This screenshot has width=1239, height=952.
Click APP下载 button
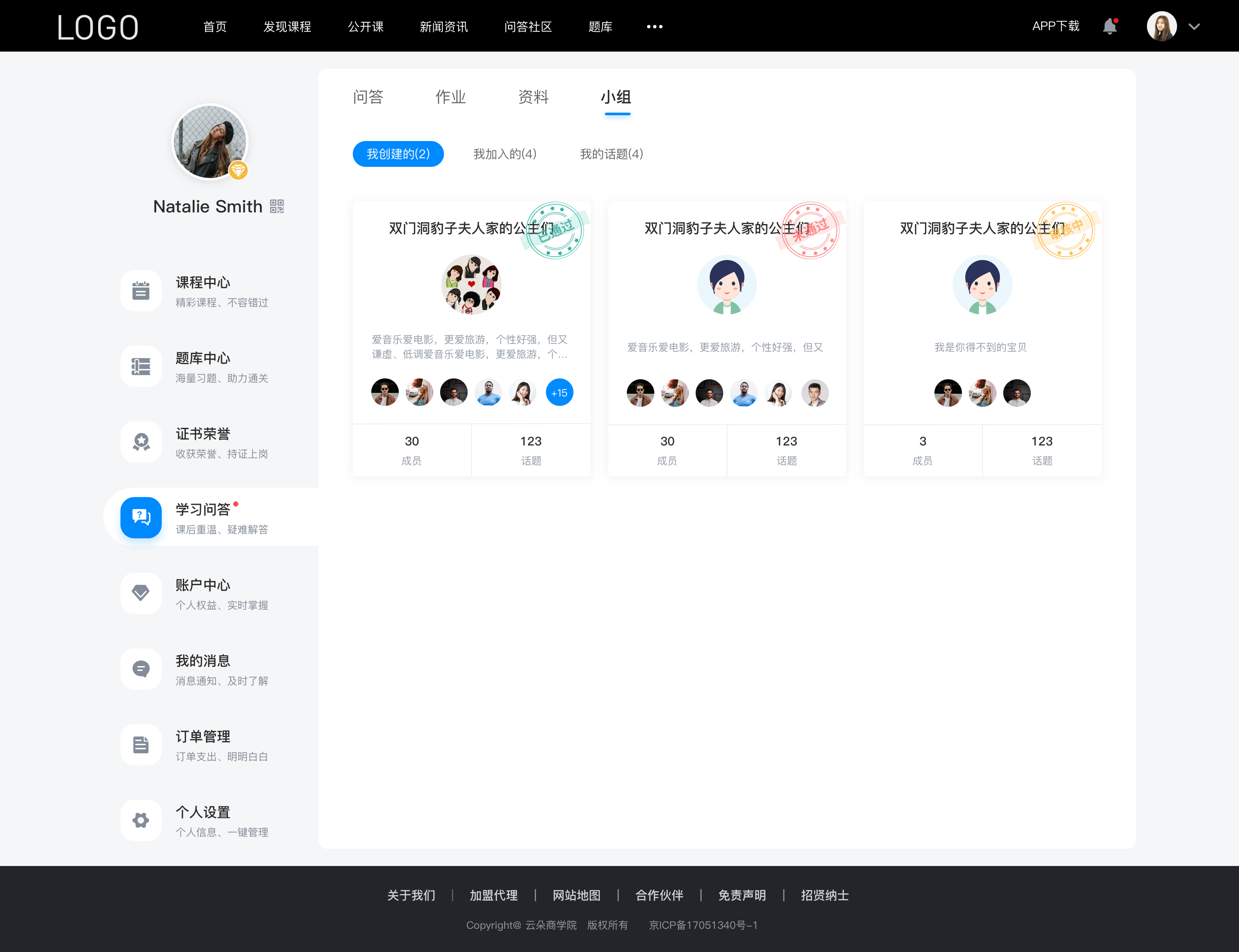coord(1053,25)
